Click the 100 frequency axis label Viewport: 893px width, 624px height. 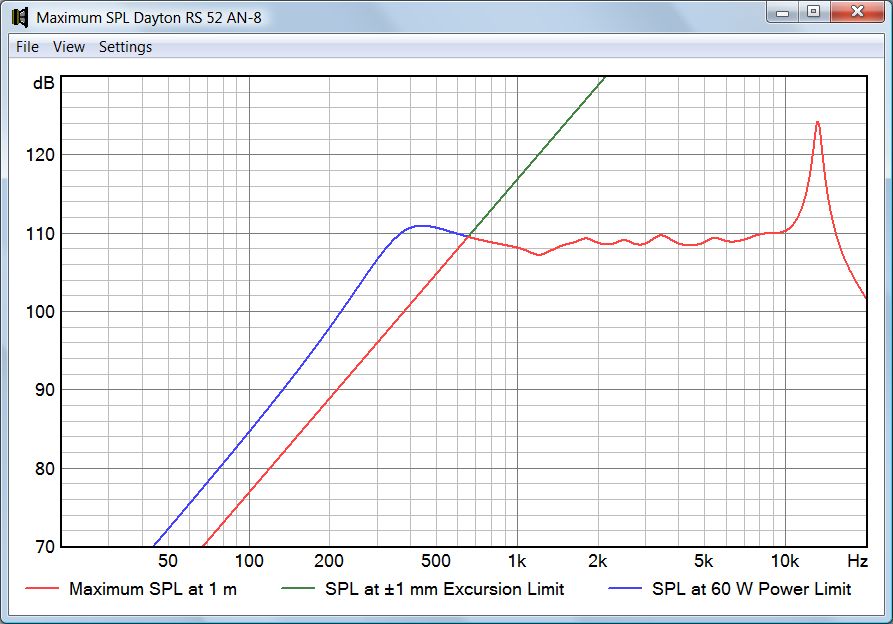(x=249, y=561)
